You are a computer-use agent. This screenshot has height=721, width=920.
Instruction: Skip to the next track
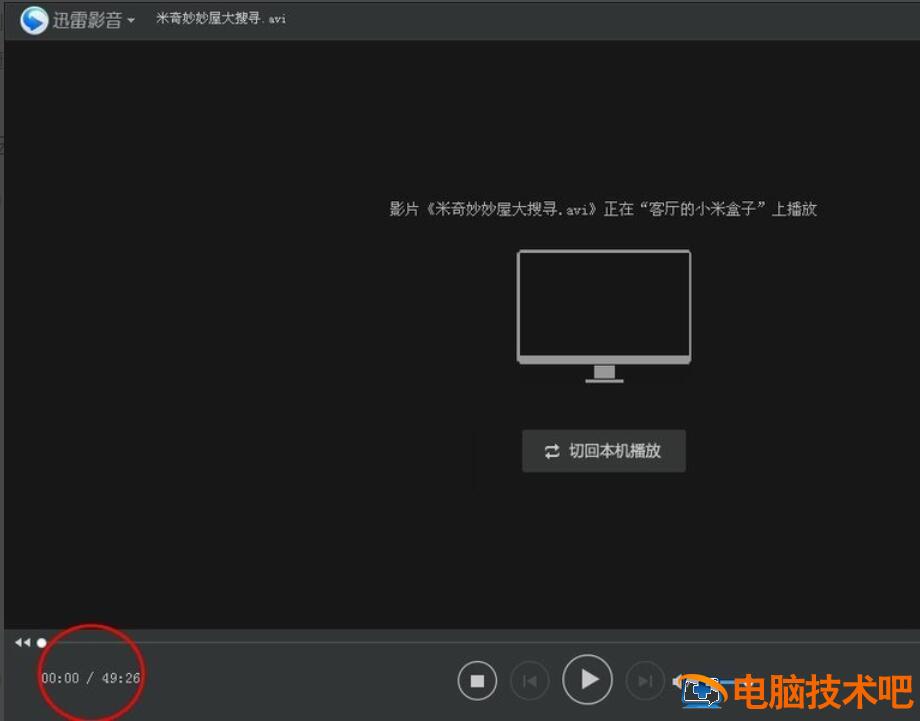pos(645,681)
